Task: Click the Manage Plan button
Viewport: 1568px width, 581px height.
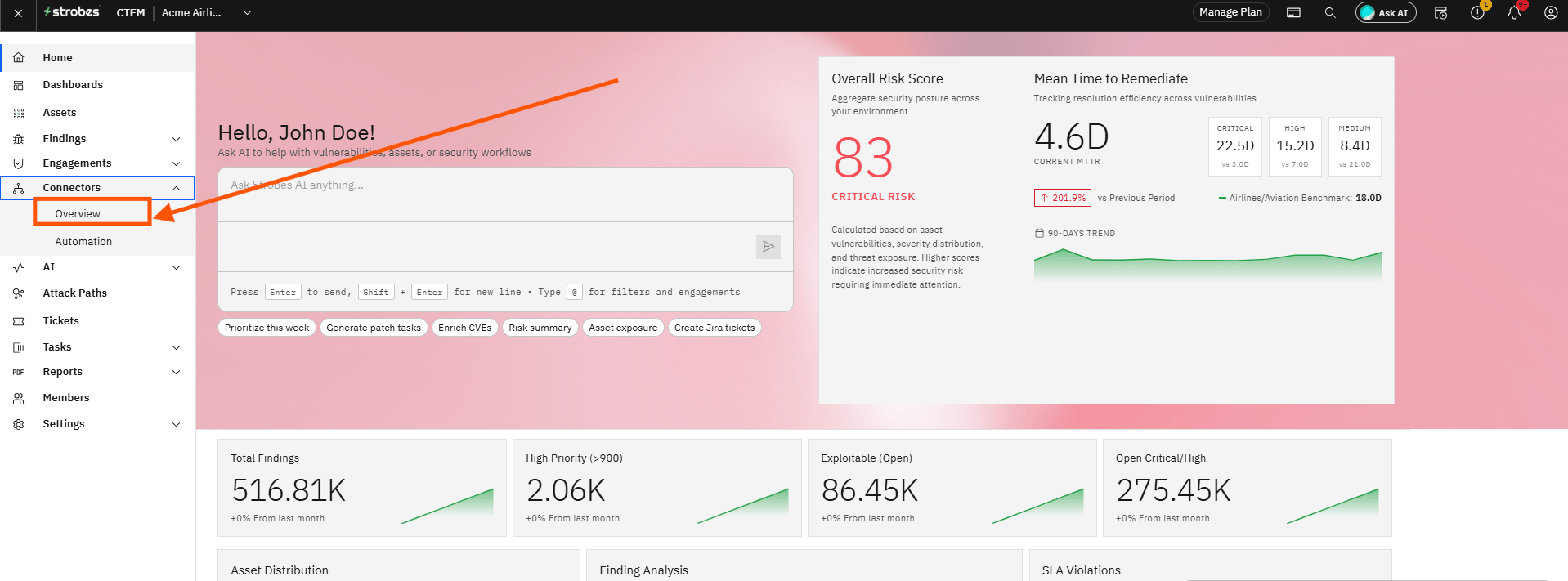Action: pyautogui.click(x=1230, y=12)
